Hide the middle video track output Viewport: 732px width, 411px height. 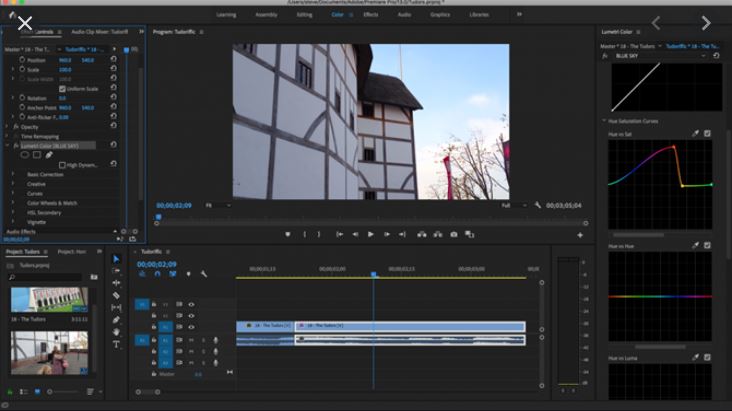[x=191, y=316]
